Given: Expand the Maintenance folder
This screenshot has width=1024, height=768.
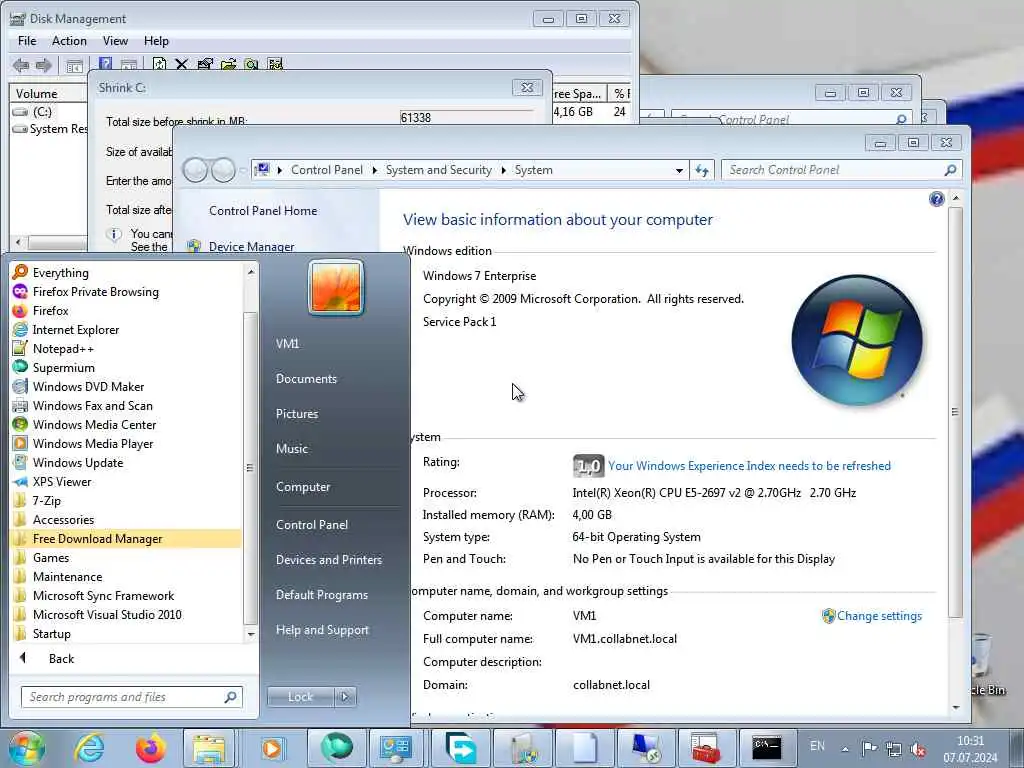Looking at the screenshot, I should [67, 577].
